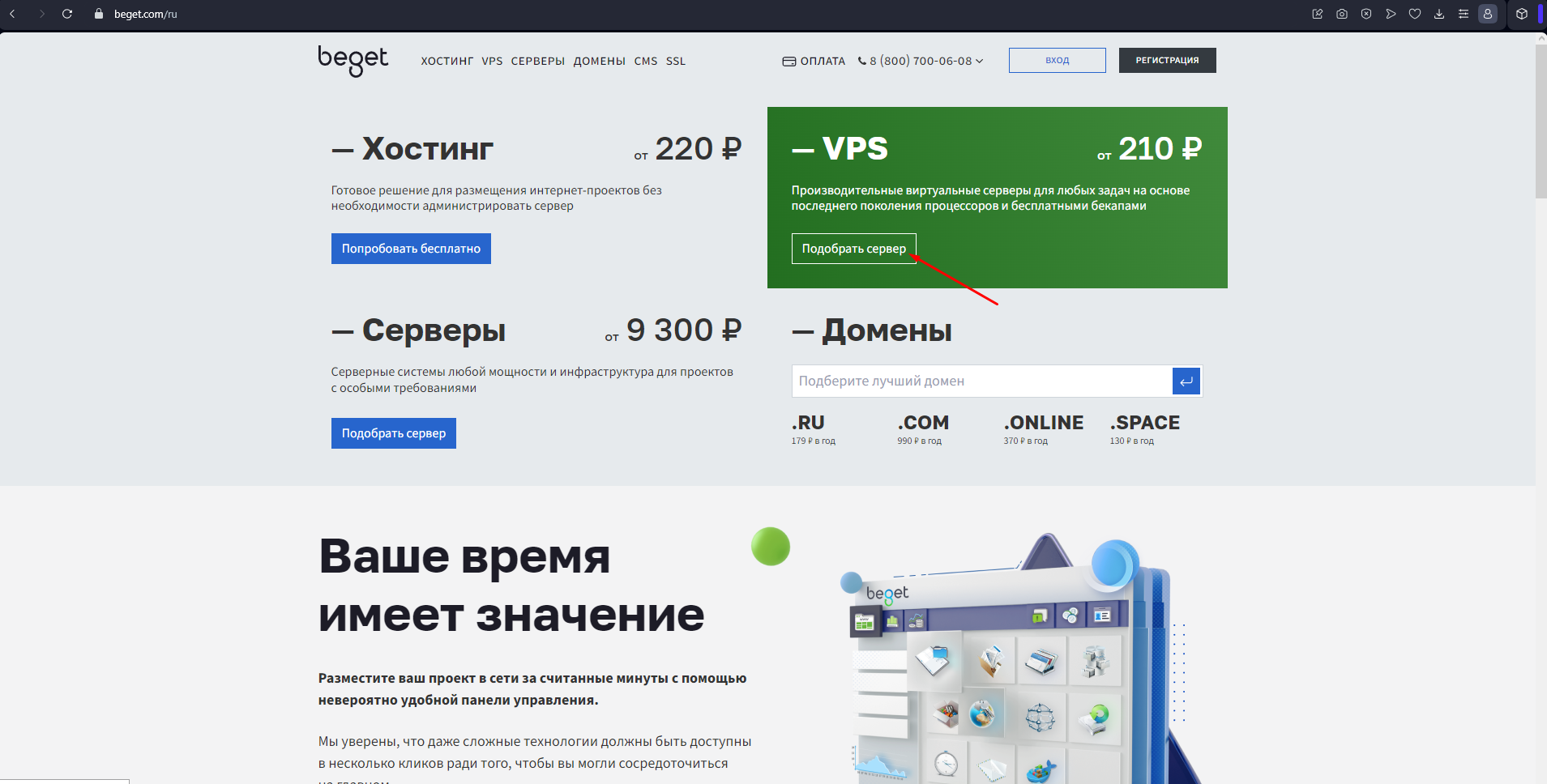1547x784 pixels.
Task: Open CMS menu item
Action: coord(646,61)
